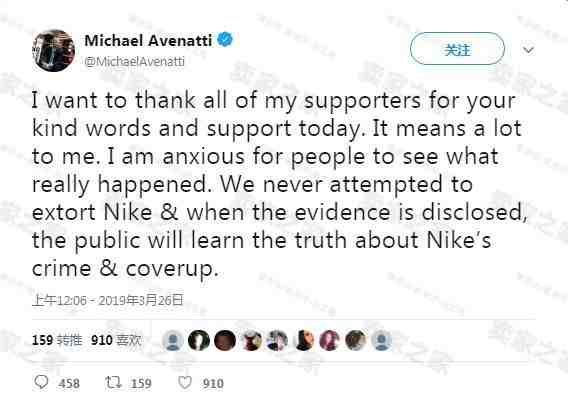Viewport: 568px width, 396px height.
Task: Click the third dark round liker avatar
Action: (x=225, y=341)
